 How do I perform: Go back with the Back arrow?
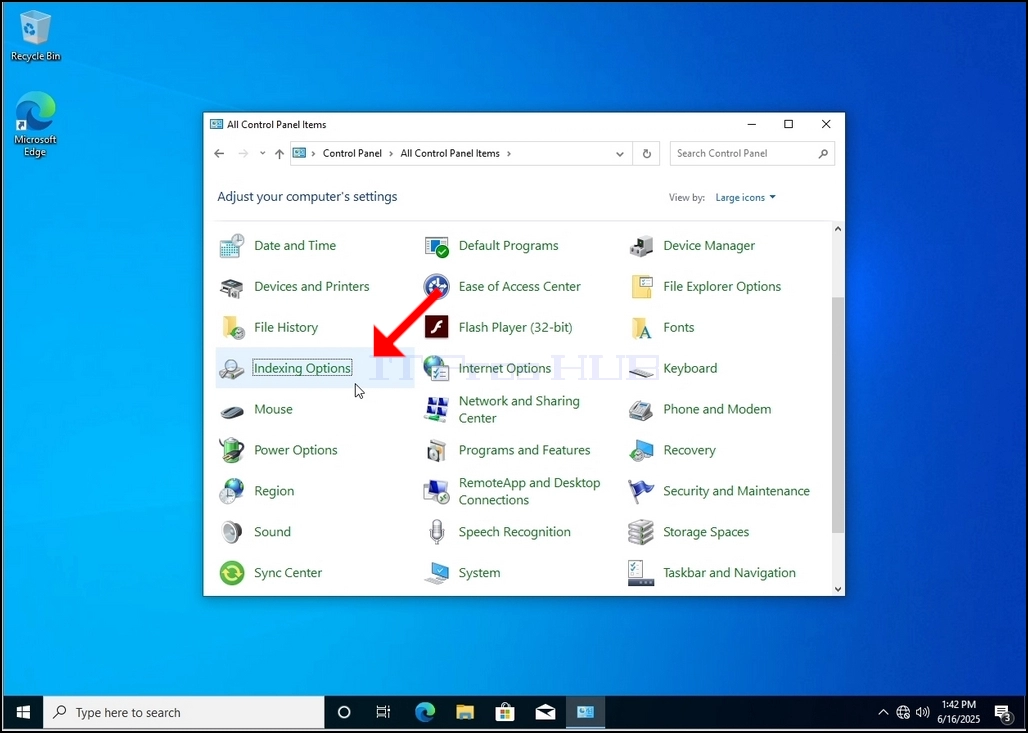click(x=219, y=153)
